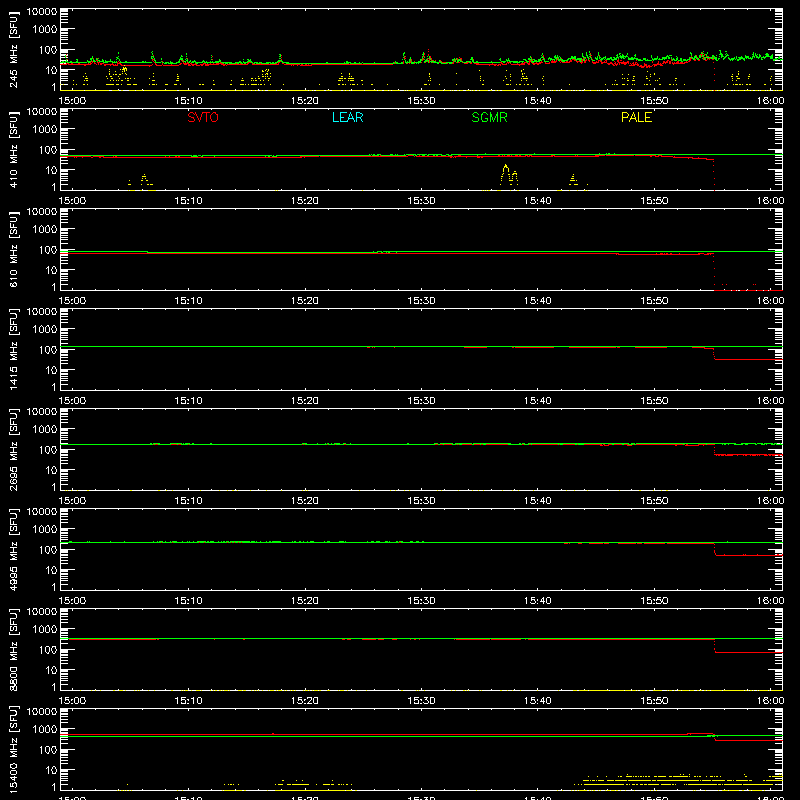The width and height of the screenshot is (800, 800).
Task: Click the cyan LEAR station legend label
Action: pos(347,117)
